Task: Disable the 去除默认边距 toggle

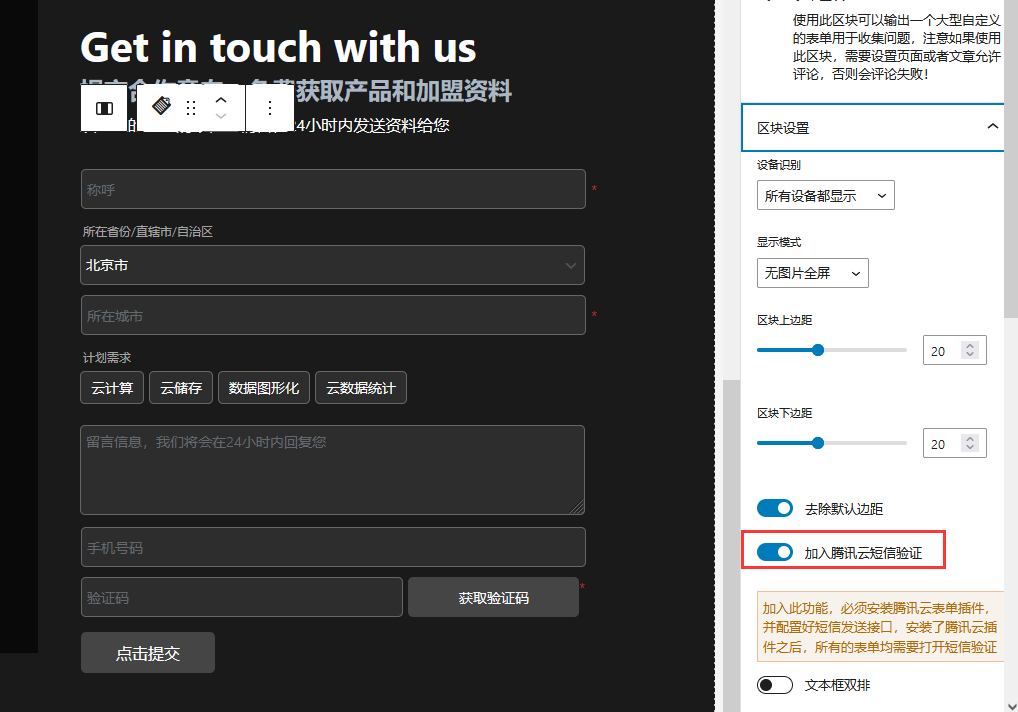Action: point(775,509)
